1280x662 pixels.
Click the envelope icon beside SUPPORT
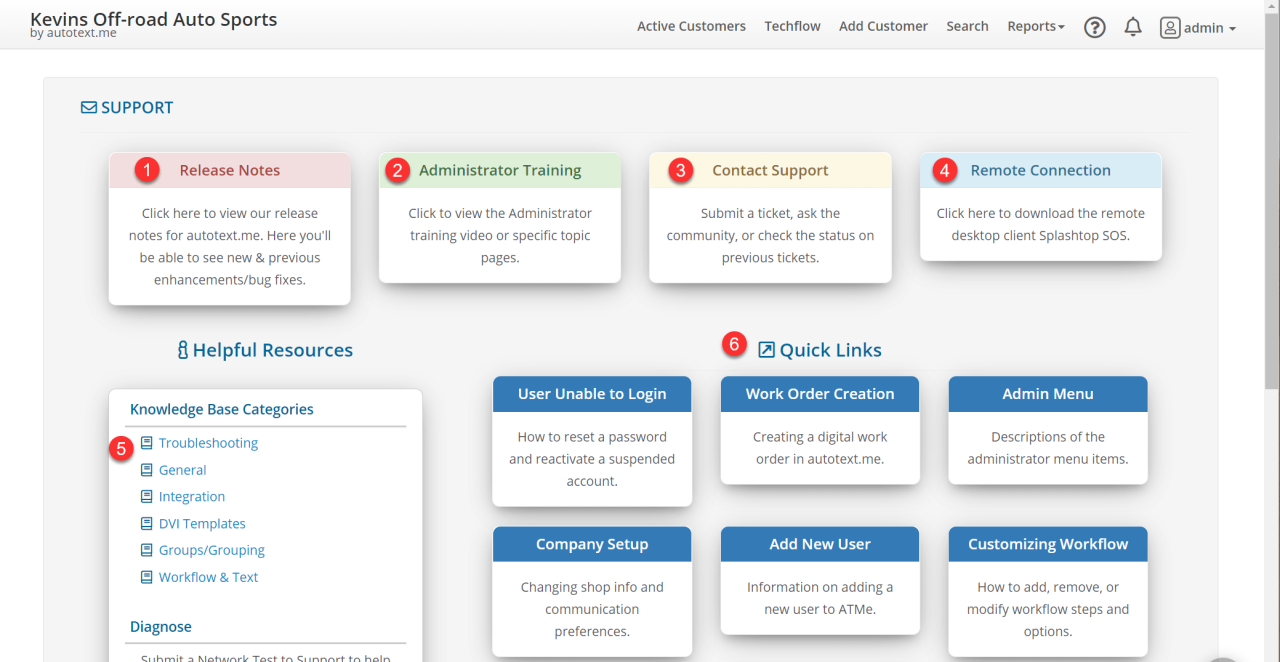pyautogui.click(x=89, y=108)
